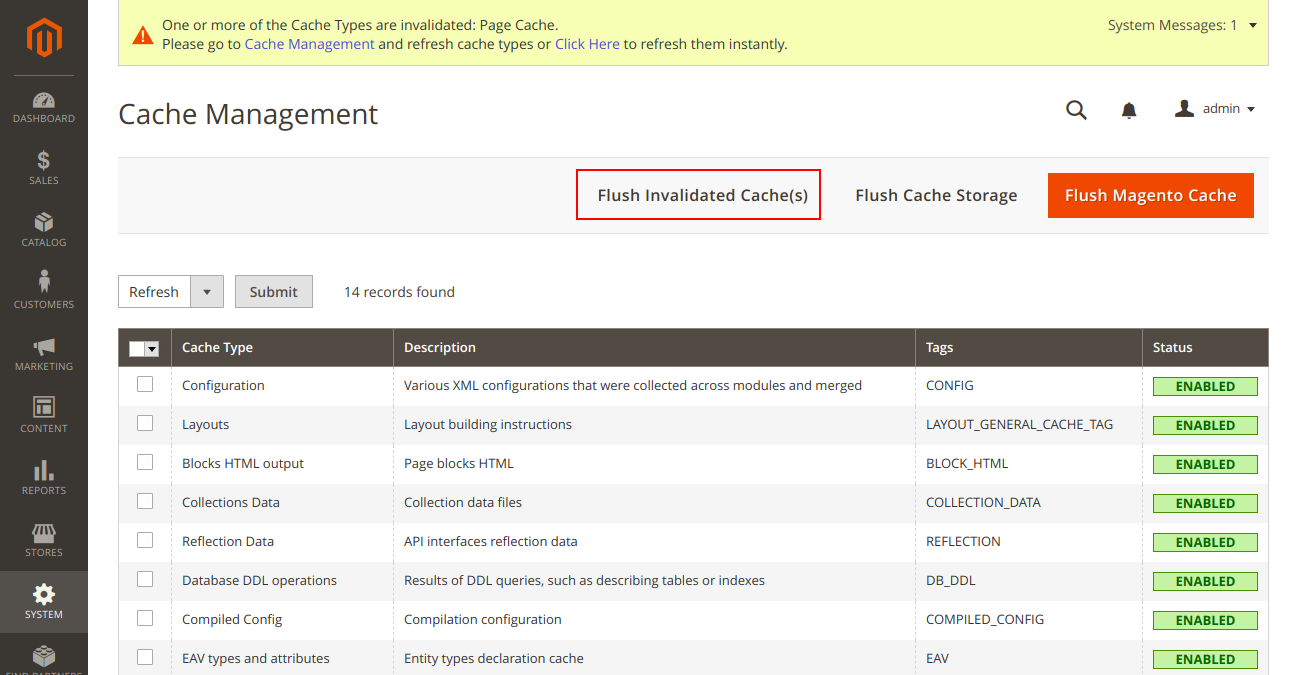Select the Collections Data checkbox
Viewport: 1299px width, 675px height.
[145, 501]
